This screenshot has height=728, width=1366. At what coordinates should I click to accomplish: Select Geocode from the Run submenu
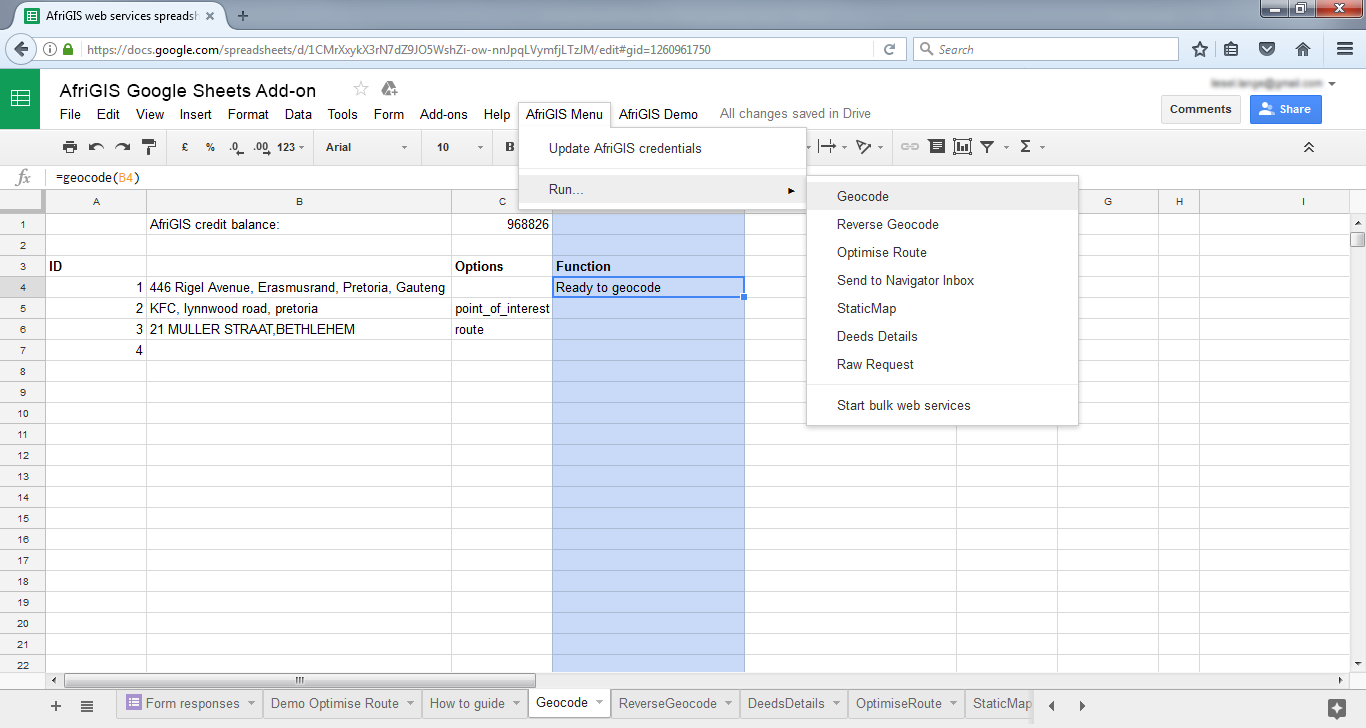pyautogui.click(x=864, y=196)
